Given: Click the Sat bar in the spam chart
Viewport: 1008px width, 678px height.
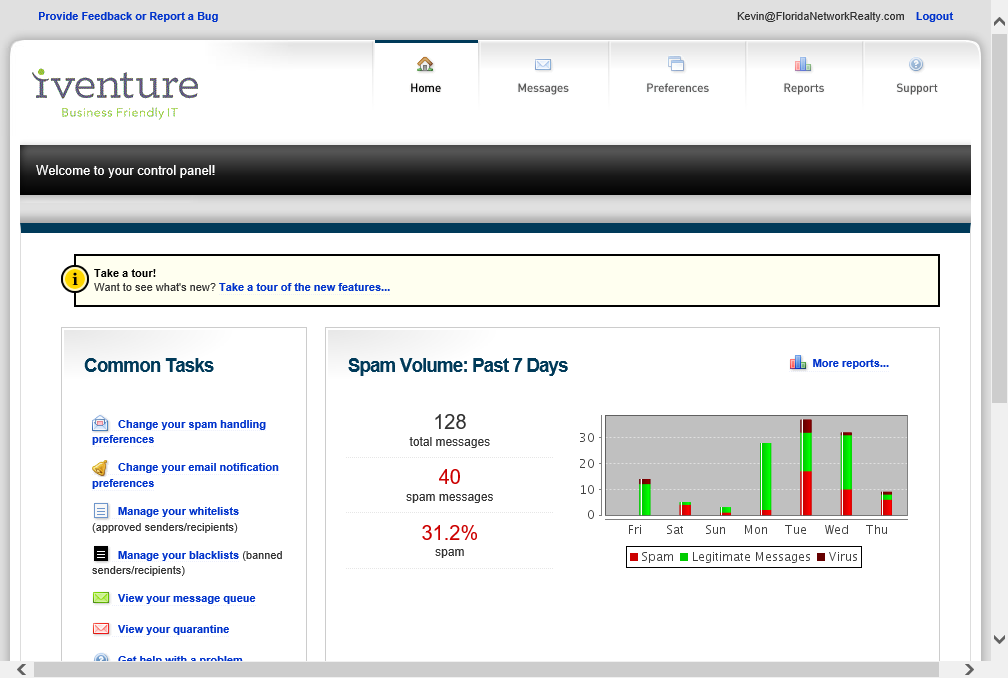Looking at the screenshot, I should (685, 508).
